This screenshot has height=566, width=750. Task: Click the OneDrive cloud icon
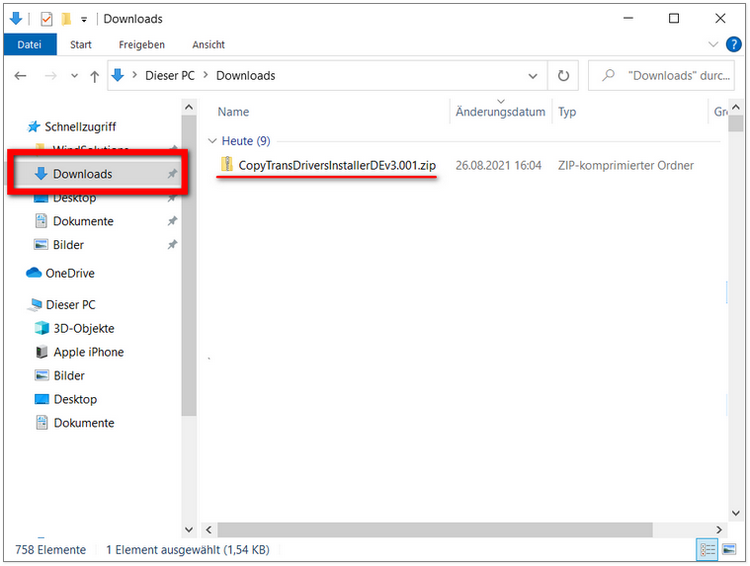(34, 273)
